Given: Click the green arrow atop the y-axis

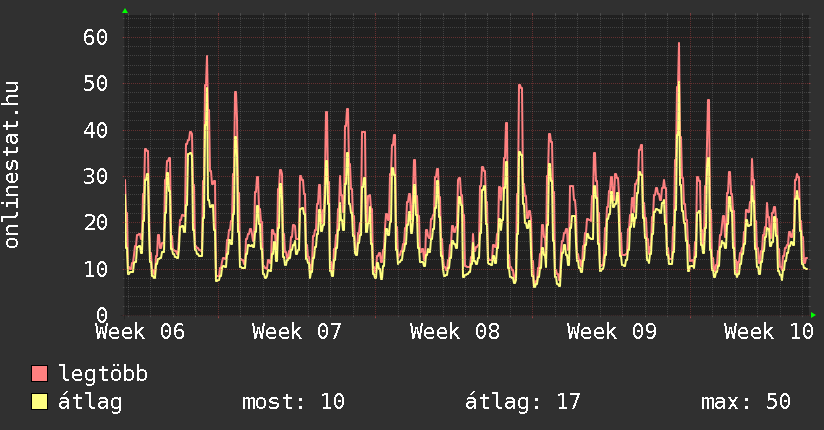Looking at the screenshot, I should click(125, 11).
